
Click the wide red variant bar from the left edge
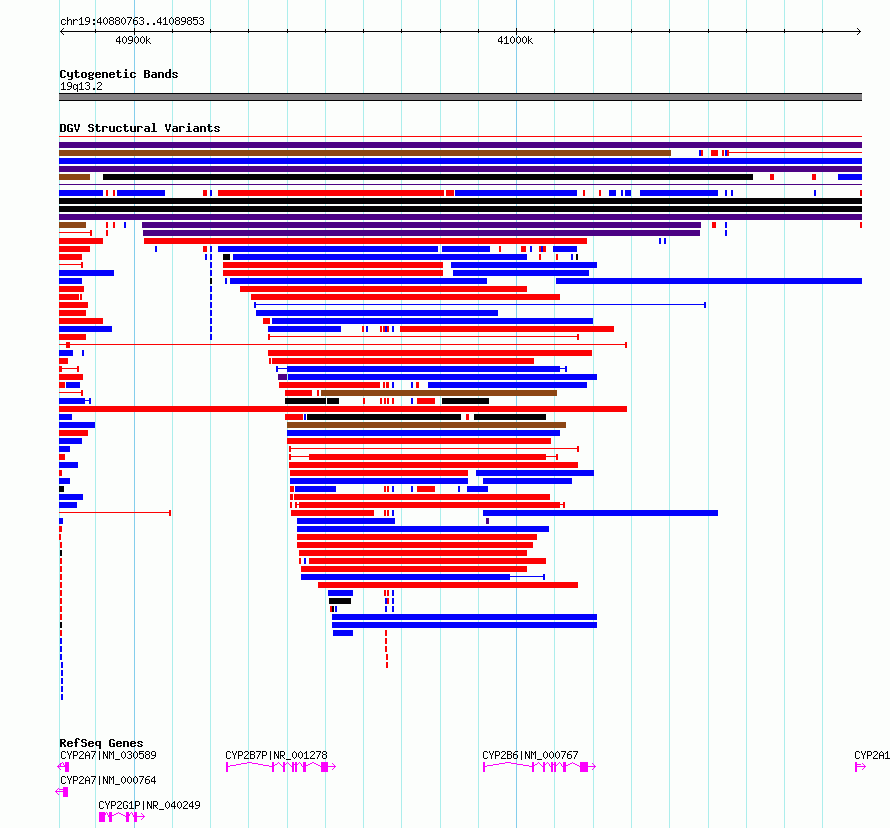click(343, 409)
